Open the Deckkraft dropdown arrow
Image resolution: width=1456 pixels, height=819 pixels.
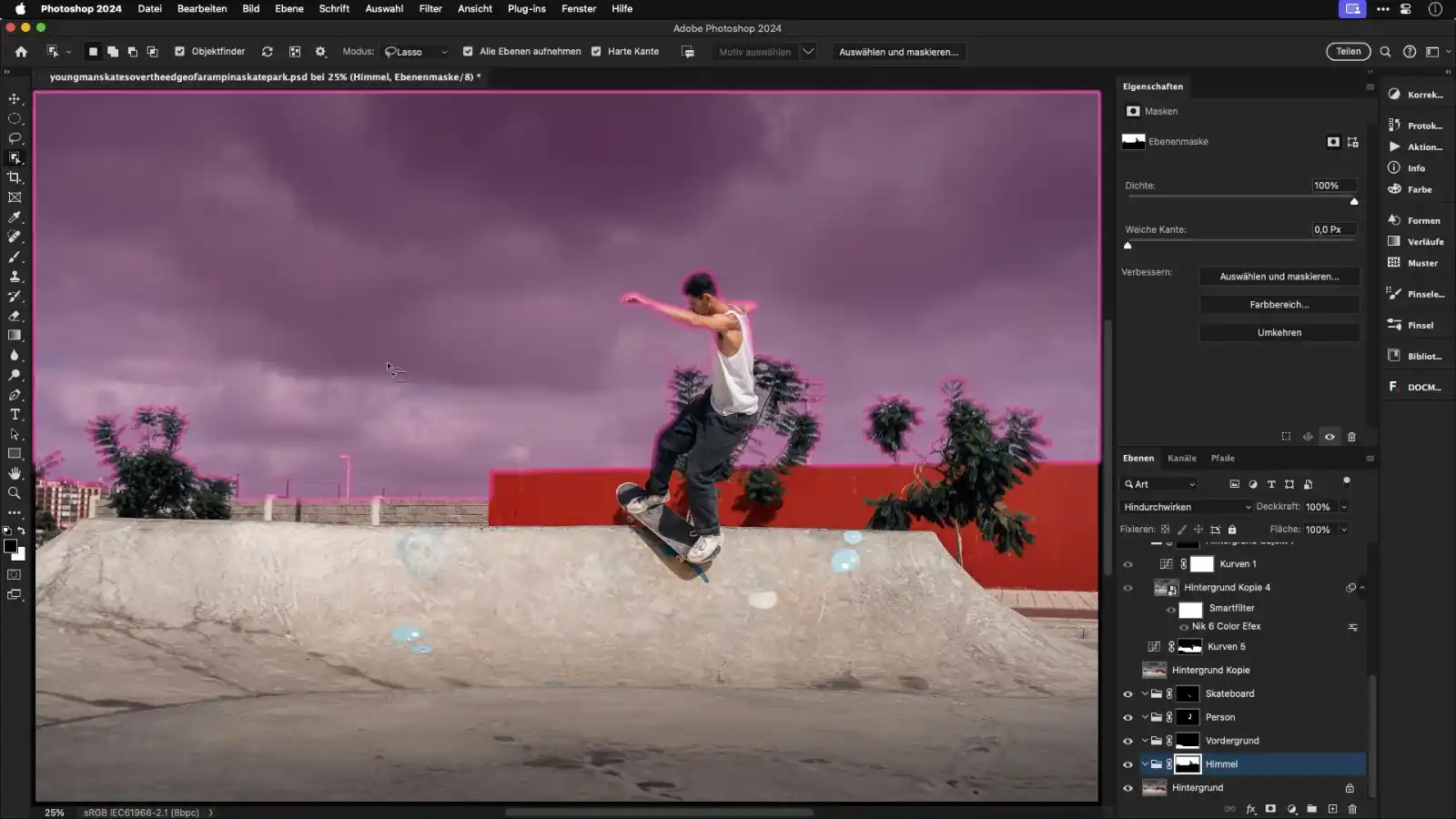pyautogui.click(x=1343, y=507)
